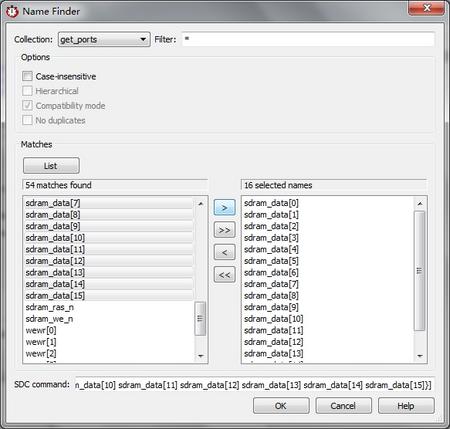Click the Filter text field
Image resolution: width=450 pixels, height=429 pixels.
tap(308, 39)
